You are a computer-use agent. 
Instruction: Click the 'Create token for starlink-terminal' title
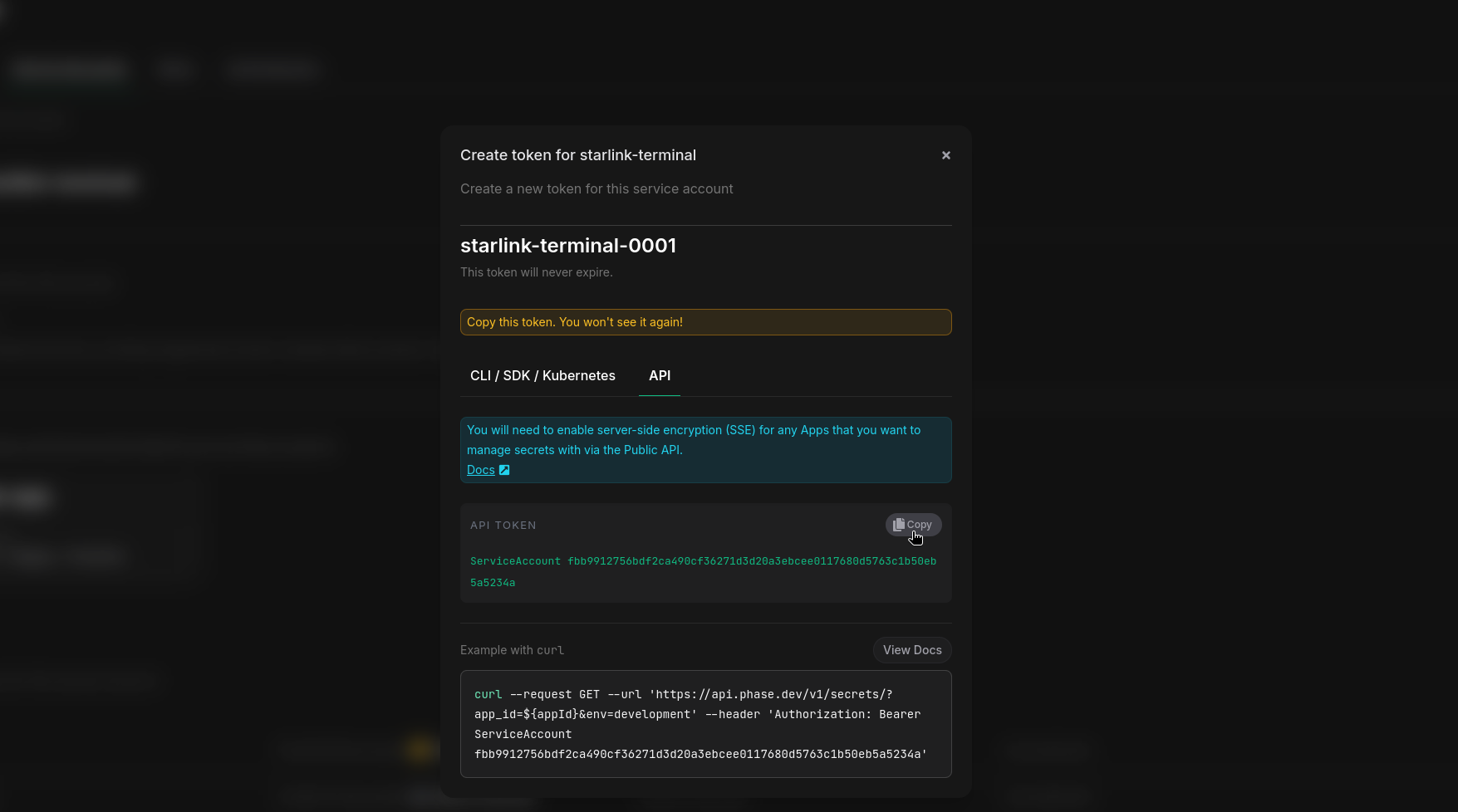pyautogui.click(x=578, y=155)
